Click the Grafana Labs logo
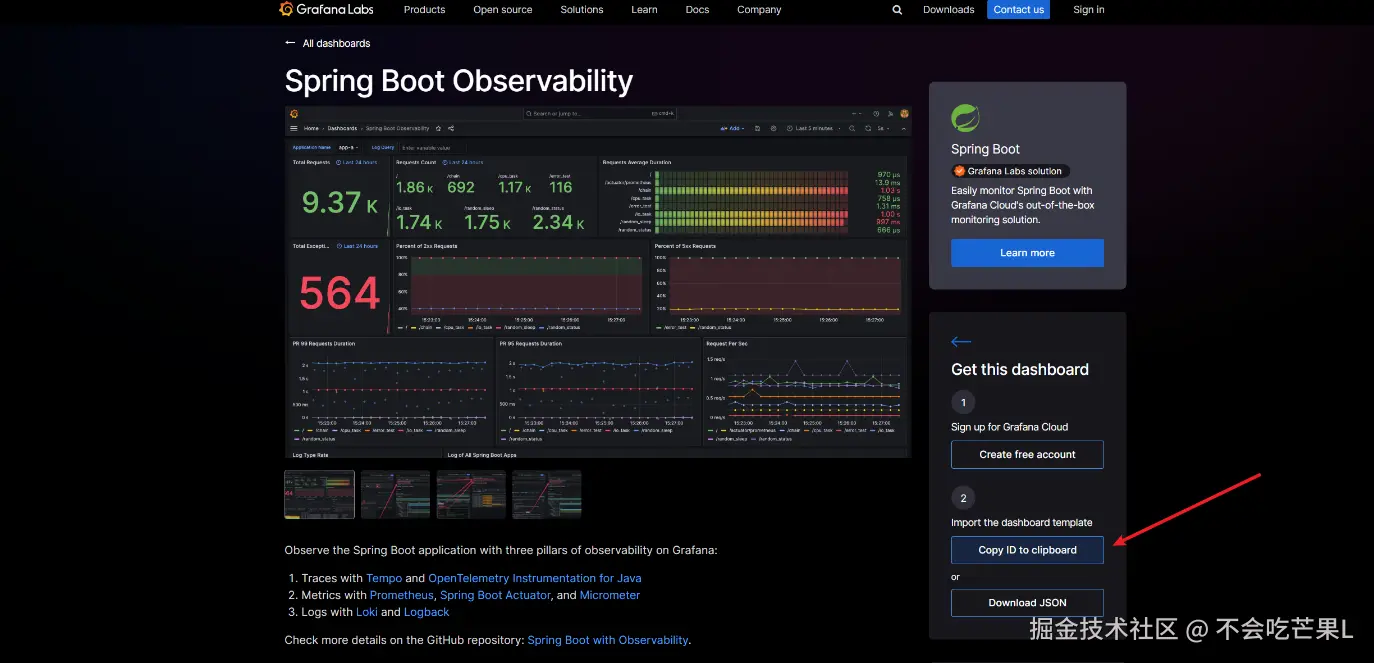The image size is (1374, 663). tap(325, 9)
